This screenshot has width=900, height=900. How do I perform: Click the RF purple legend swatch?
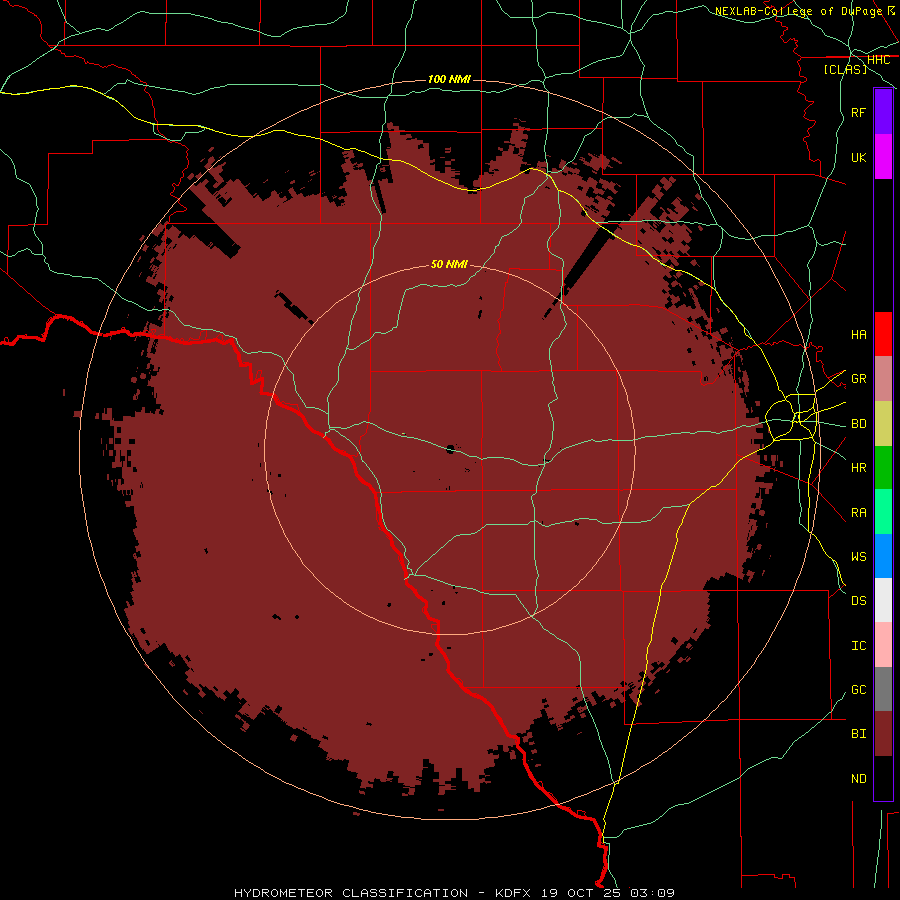883,112
